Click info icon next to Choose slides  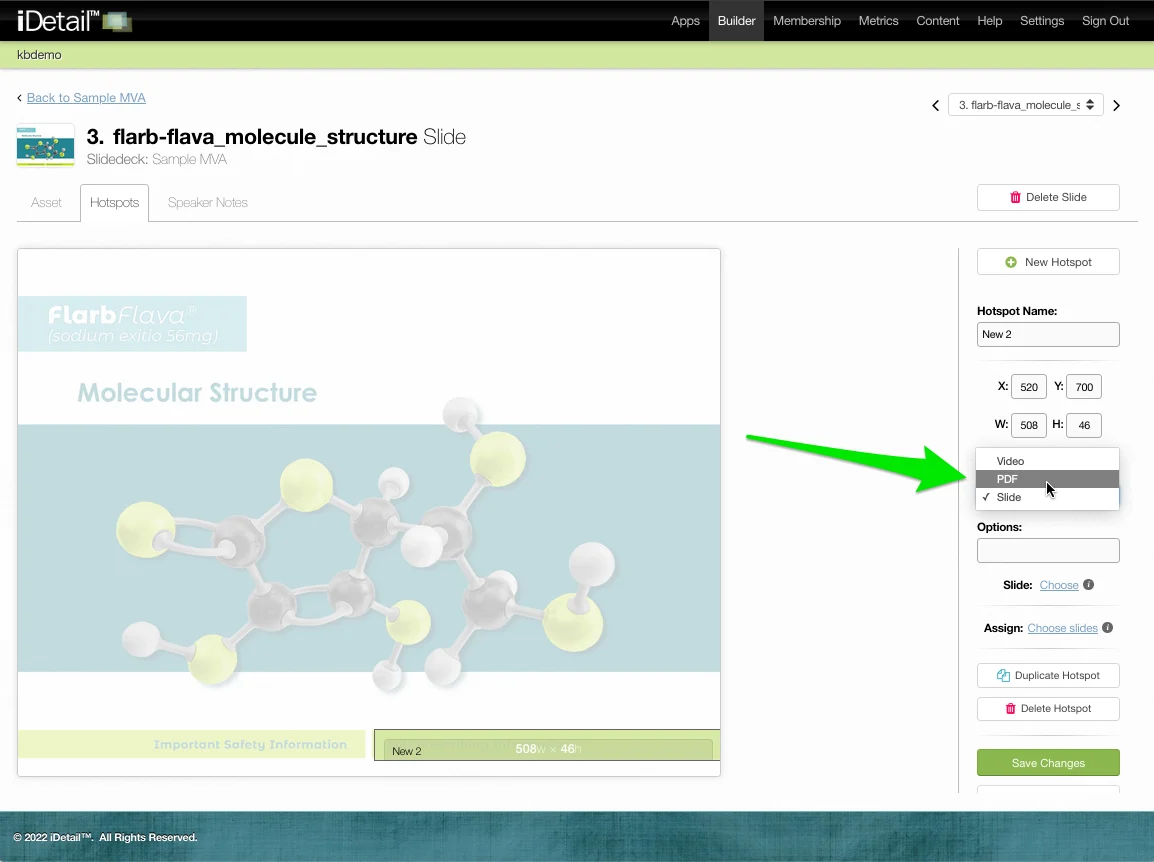tap(1108, 628)
